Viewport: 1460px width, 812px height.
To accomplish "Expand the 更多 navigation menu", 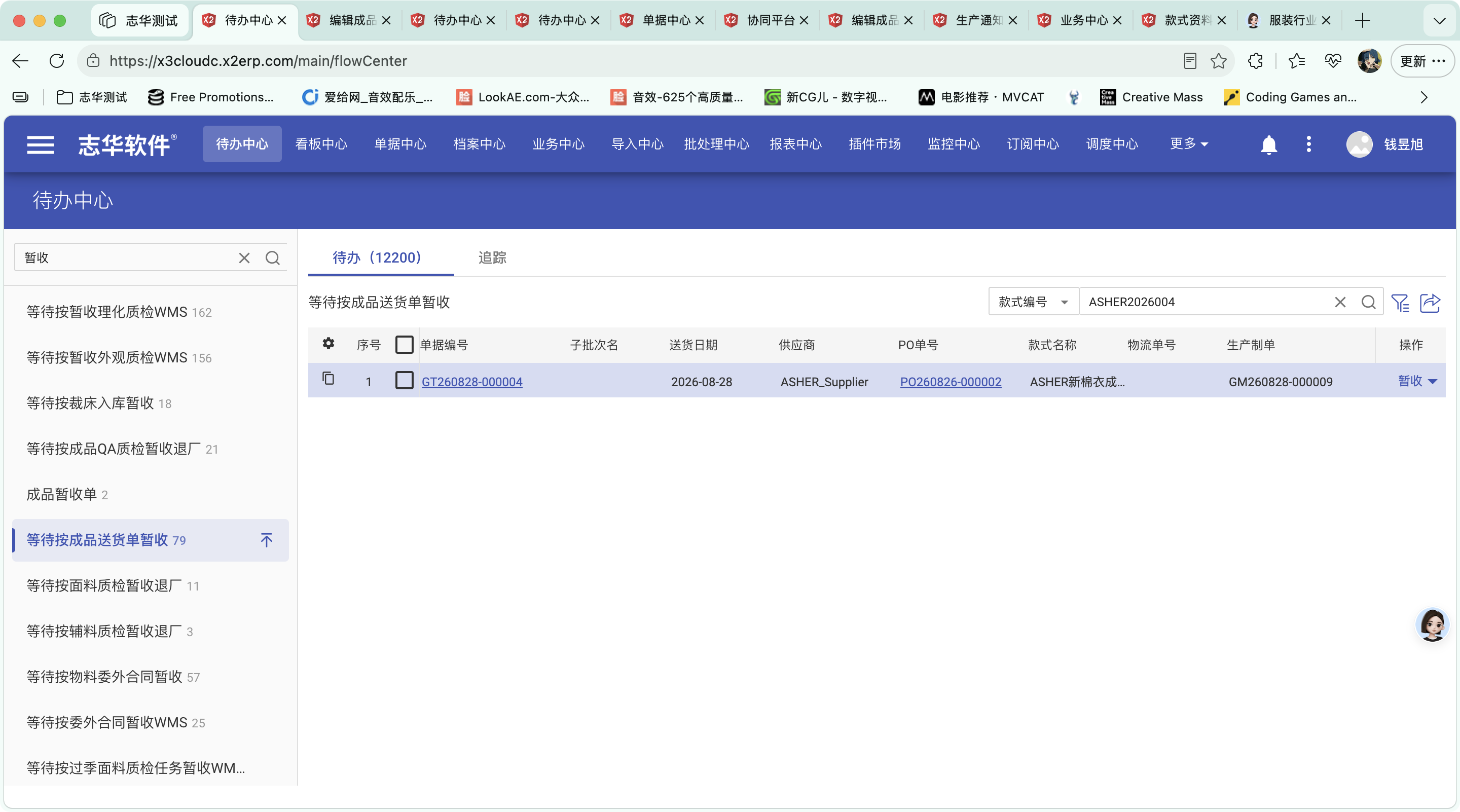I will pos(1188,144).
